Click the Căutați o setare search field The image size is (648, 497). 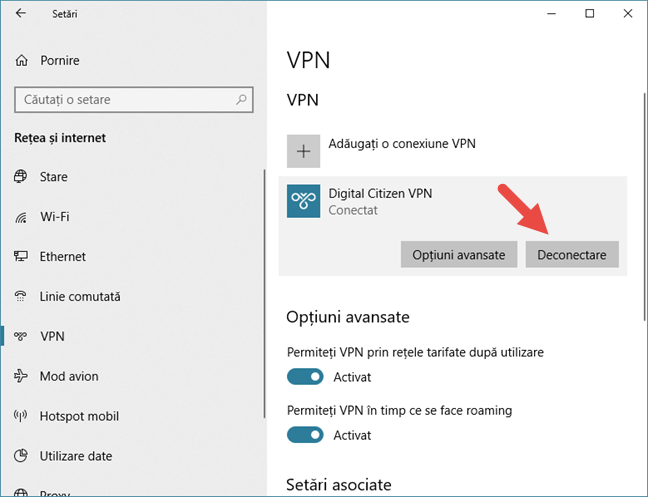coord(134,100)
